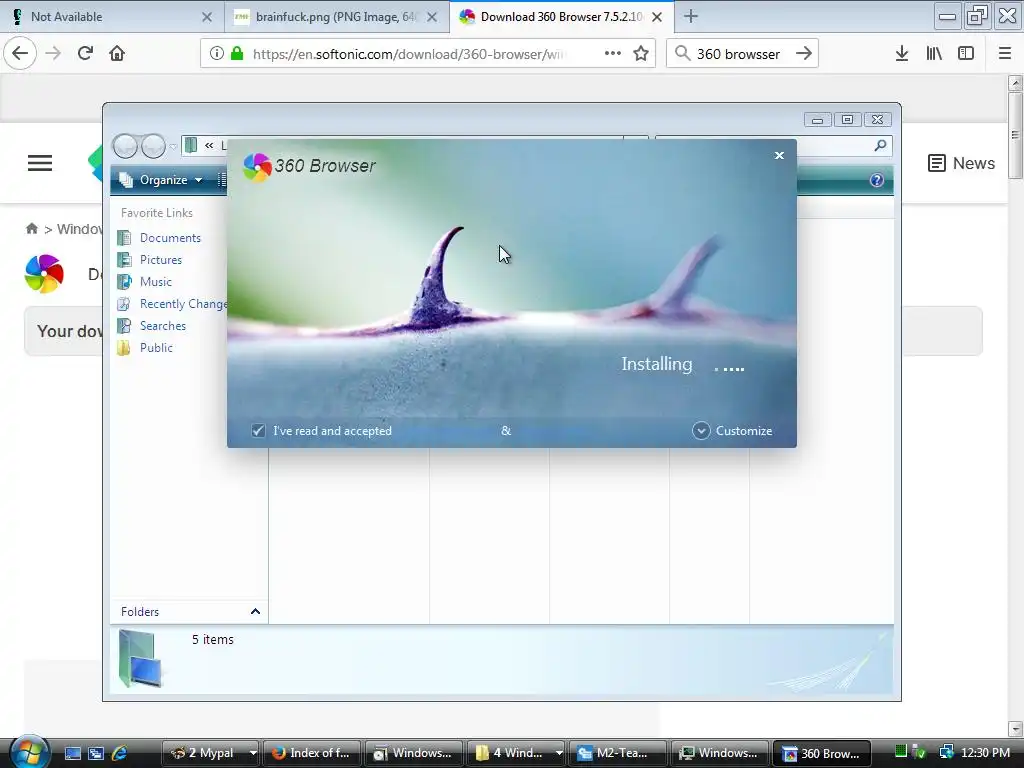Open Firefox downloads arrow icon
1024x768 pixels.
pyautogui.click(x=902, y=54)
